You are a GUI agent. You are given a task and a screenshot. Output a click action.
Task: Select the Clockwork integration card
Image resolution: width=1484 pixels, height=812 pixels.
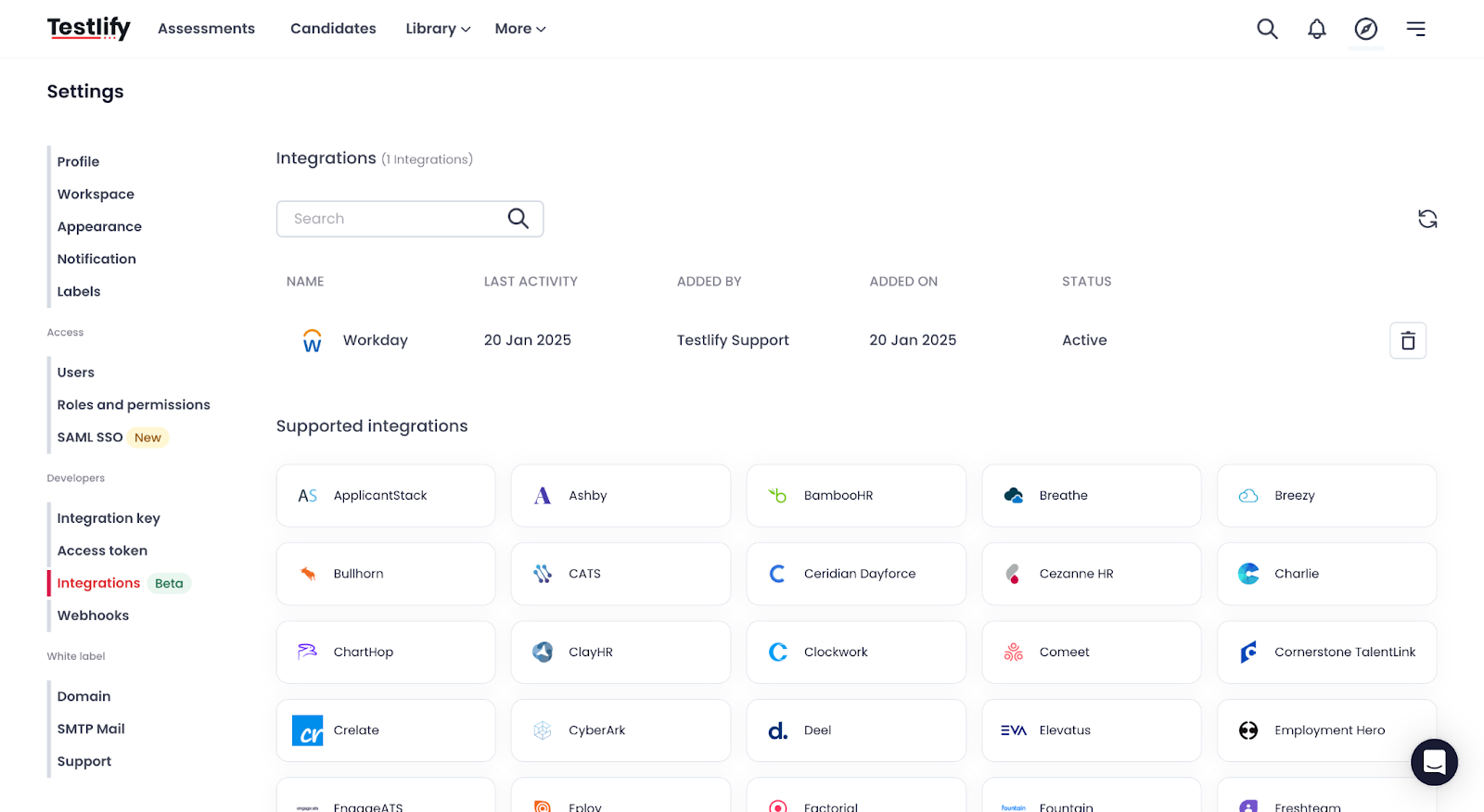856,653
